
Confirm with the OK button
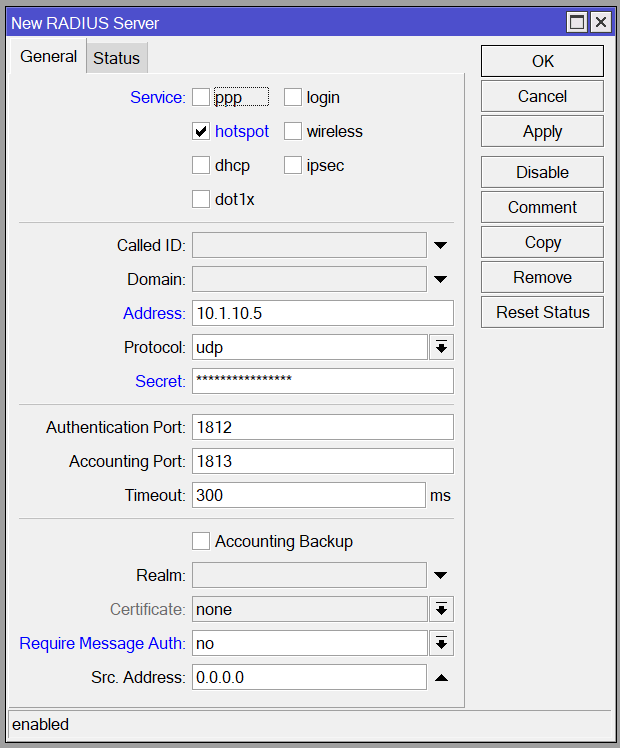coord(542,61)
